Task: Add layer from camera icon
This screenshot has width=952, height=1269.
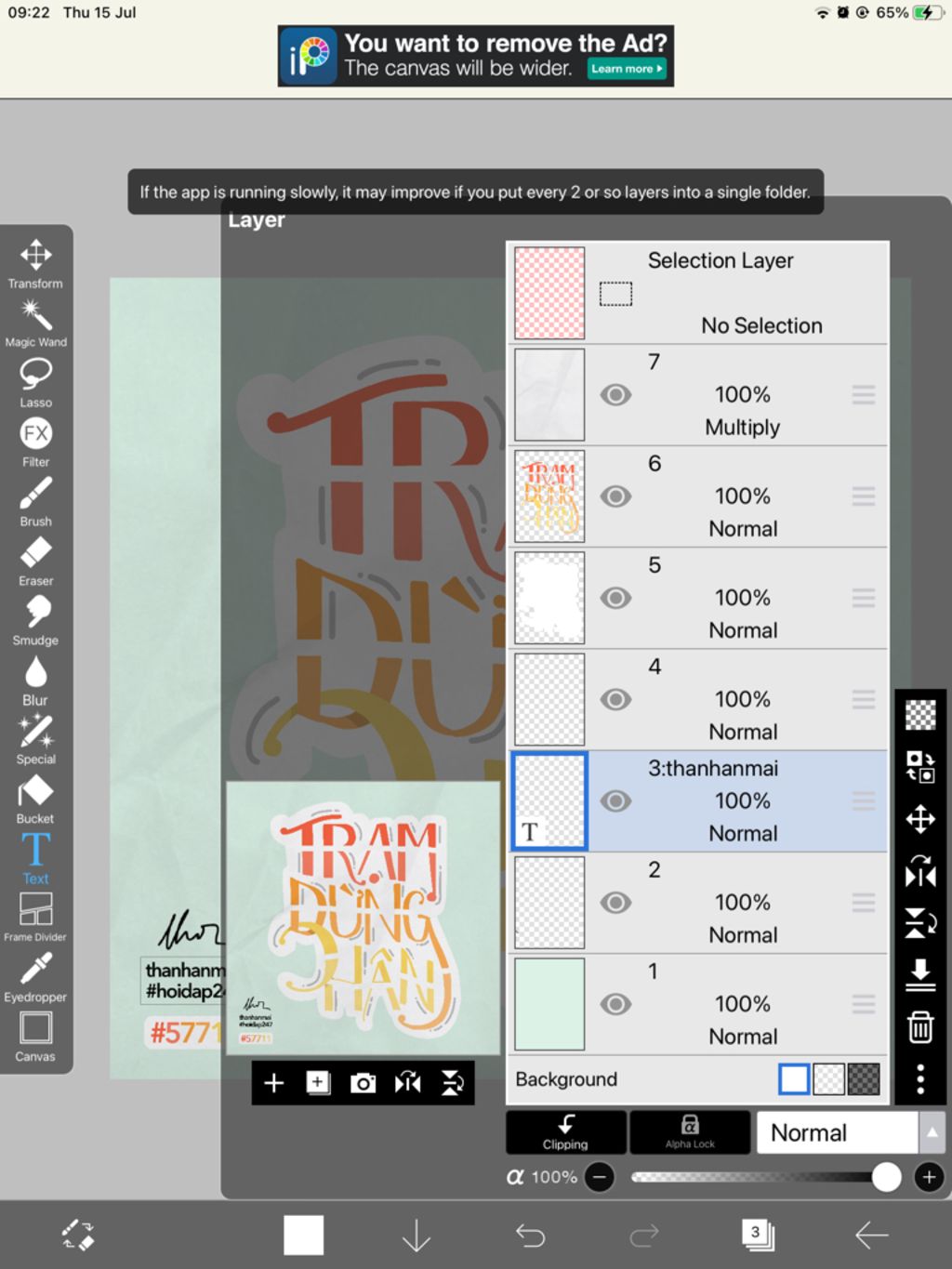Action: coord(363,1083)
